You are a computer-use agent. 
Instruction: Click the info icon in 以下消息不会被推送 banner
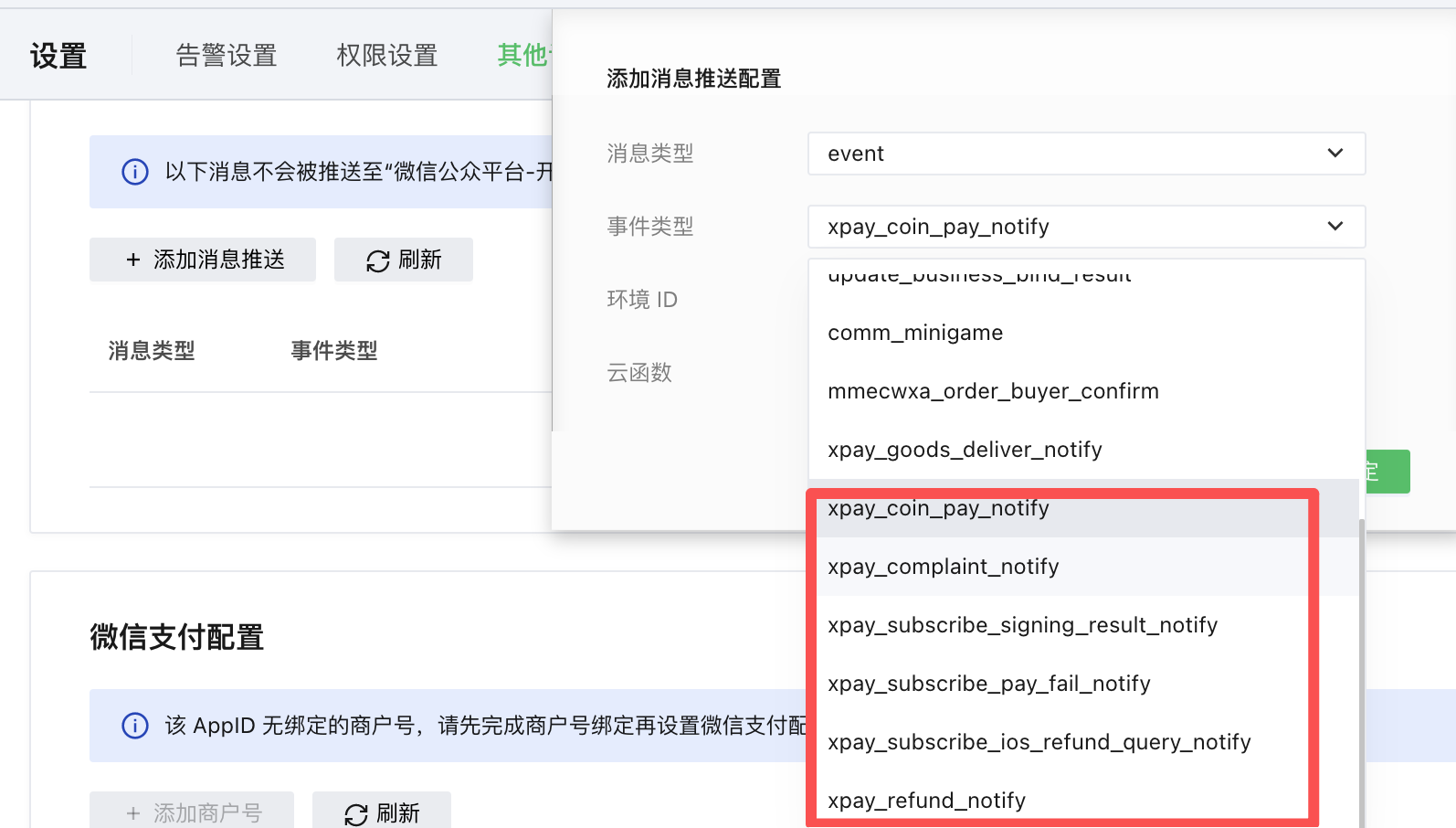(135, 172)
